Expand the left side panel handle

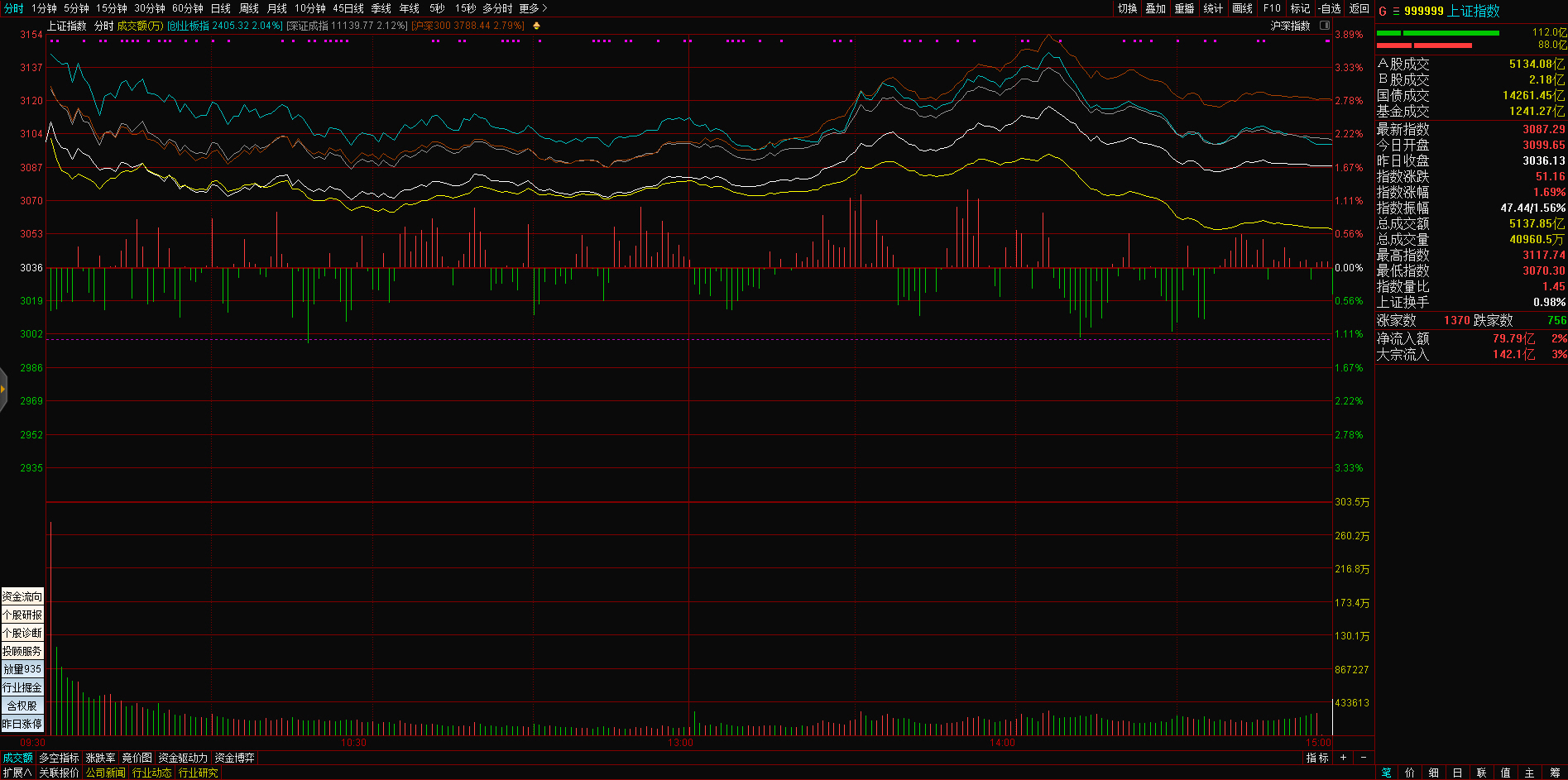tap(3, 388)
